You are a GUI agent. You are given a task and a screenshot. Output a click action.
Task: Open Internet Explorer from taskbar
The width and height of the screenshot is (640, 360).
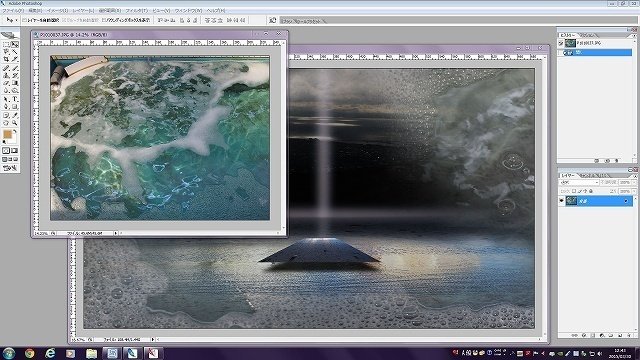click(x=50, y=353)
